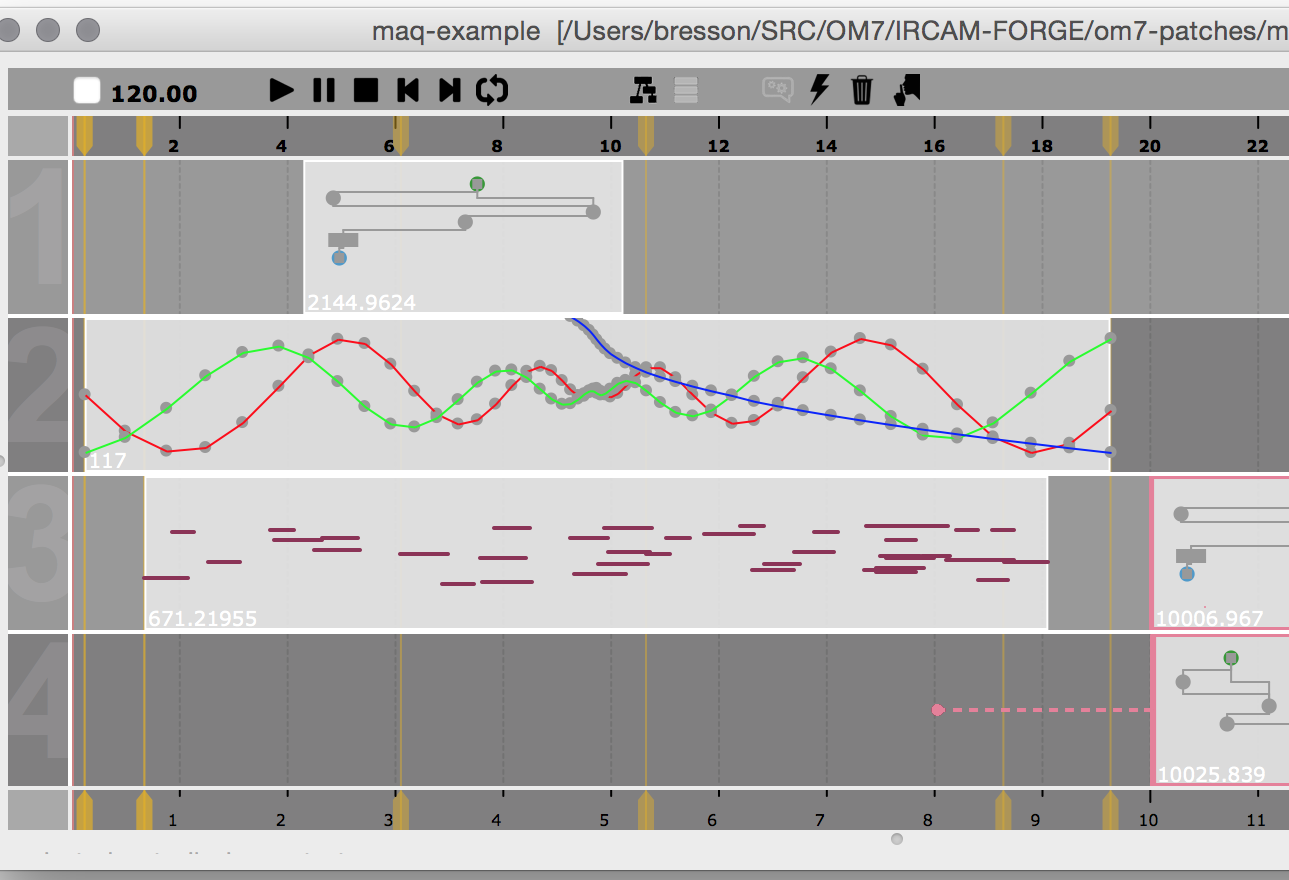The image size is (1289, 880).
Task: Jump to the previous marker
Action: coord(407,91)
